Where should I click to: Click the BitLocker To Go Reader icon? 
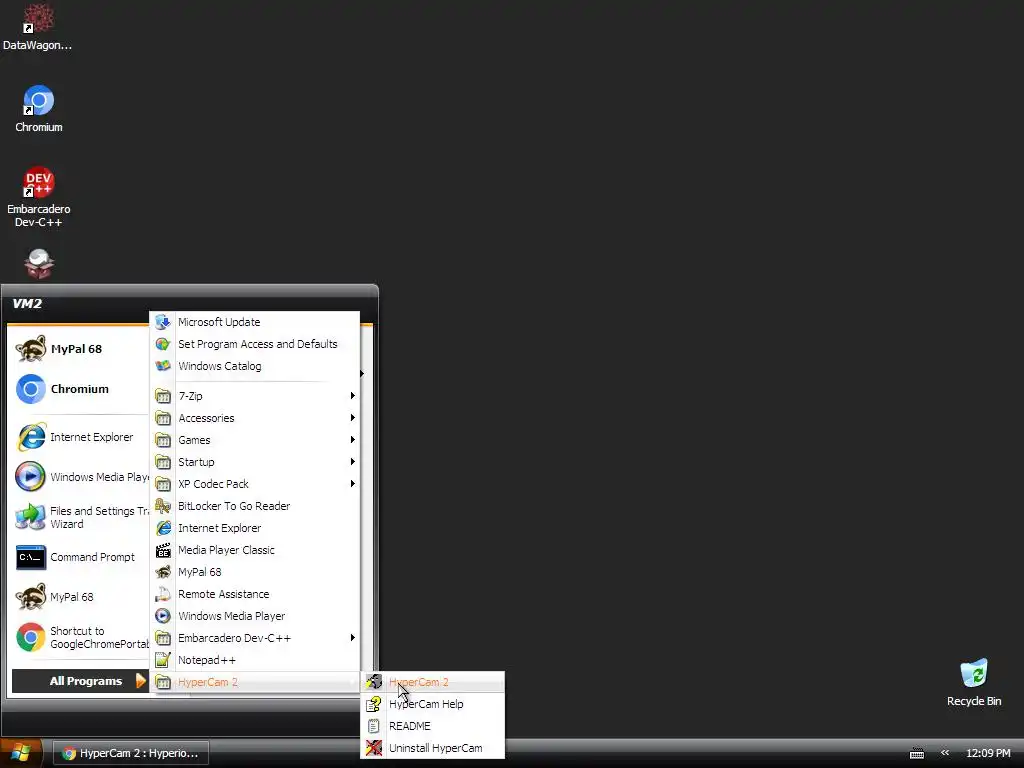click(163, 506)
